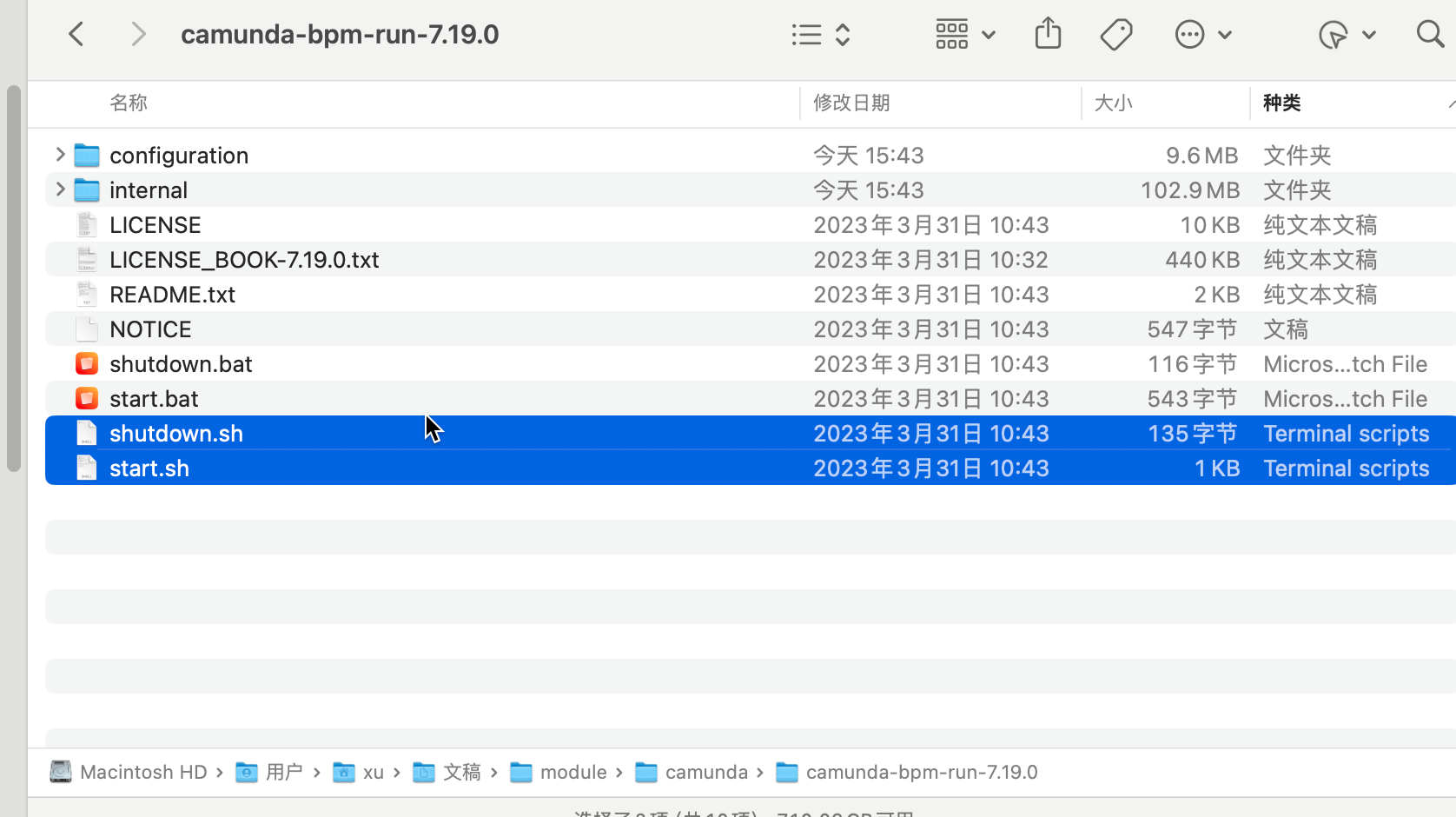Sort by the 大小 column header
Viewport: 1456px width, 817px height.
[x=1113, y=103]
